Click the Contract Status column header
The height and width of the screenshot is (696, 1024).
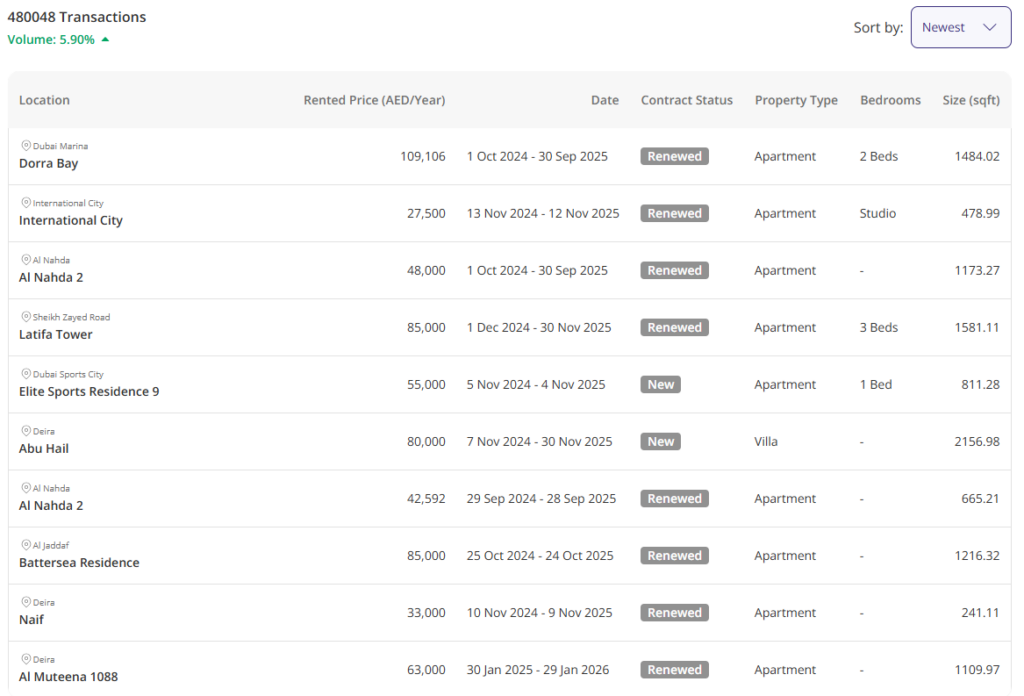686,100
